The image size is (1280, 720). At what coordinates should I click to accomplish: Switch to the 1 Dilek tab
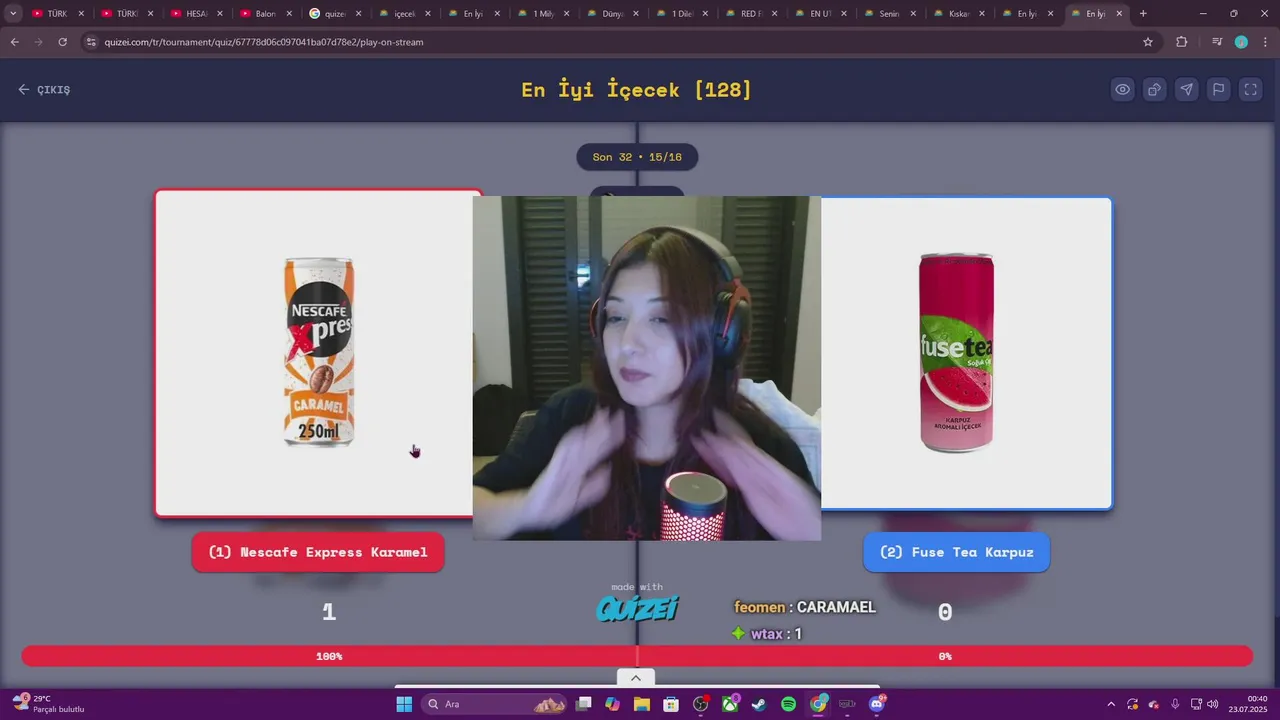click(681, 14)
